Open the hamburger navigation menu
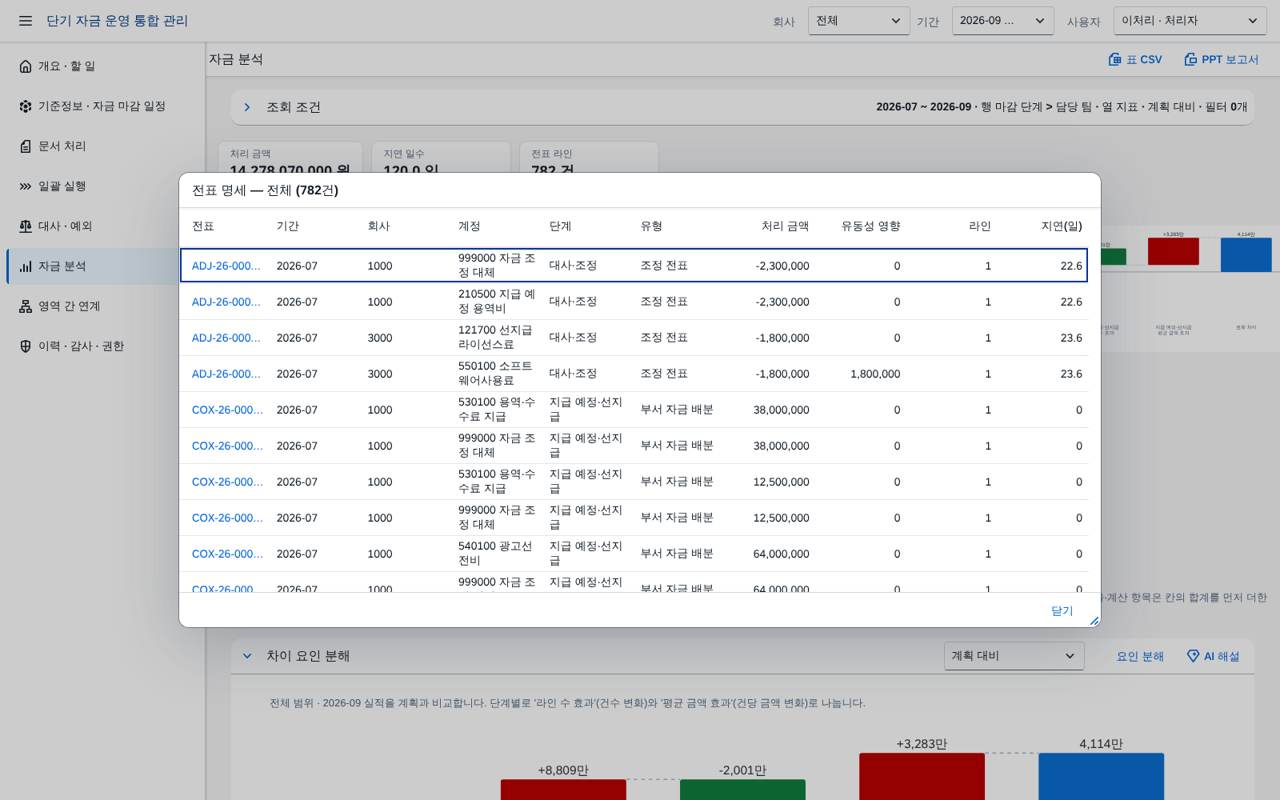This screenshot has width=1280, height=800. [x=26, y=21]
